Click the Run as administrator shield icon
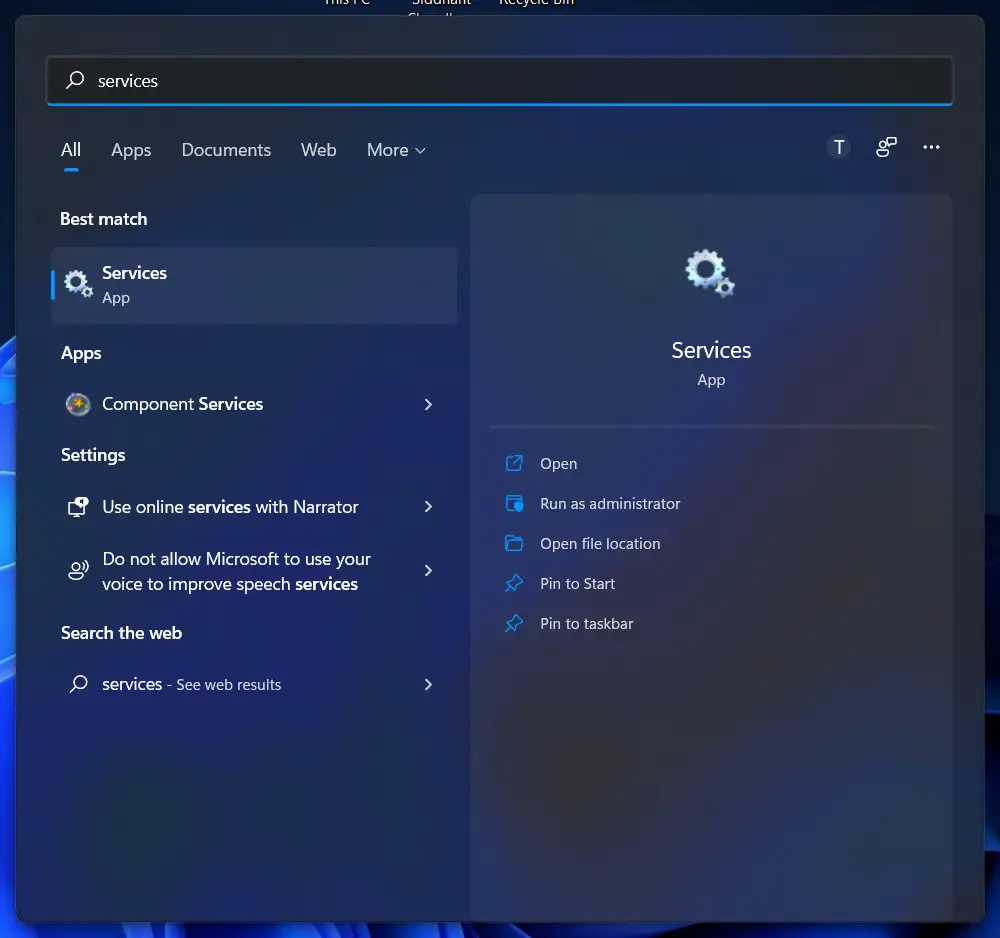1000x938 pixels. pyautogui.click(x=514, y=503)
